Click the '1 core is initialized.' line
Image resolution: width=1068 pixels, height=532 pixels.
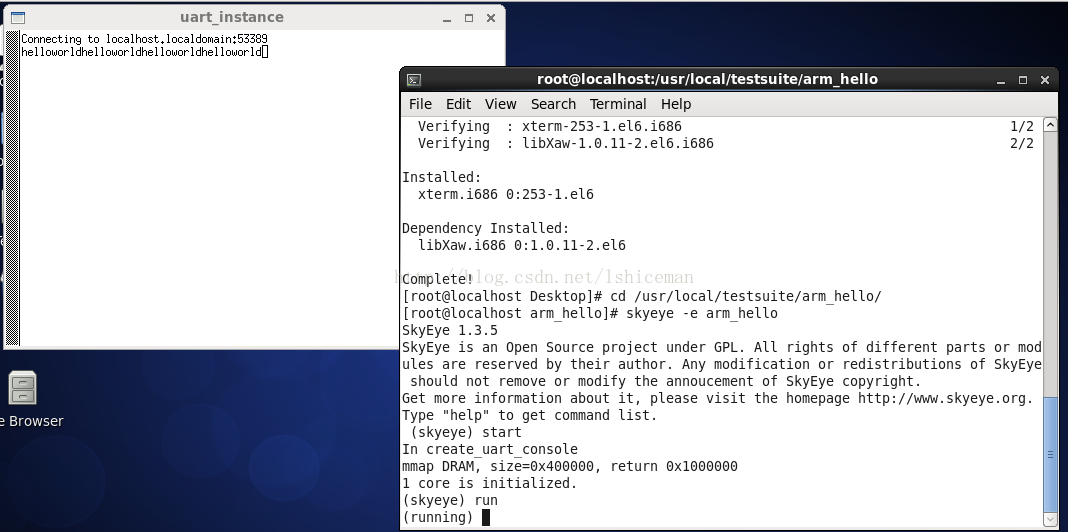(489, 484)
